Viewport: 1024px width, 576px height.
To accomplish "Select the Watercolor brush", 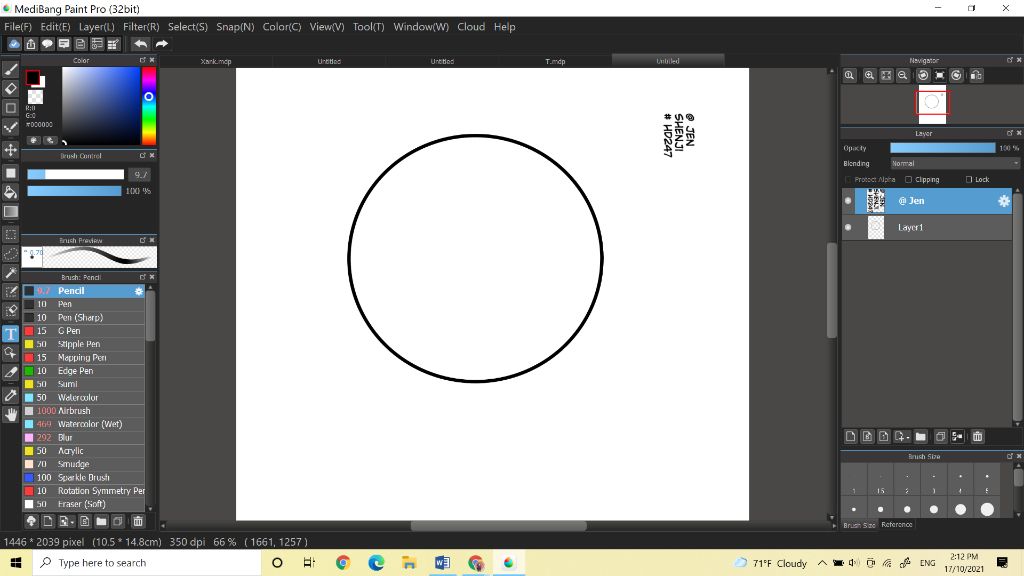I will pyautogui.click(x=84, y=398).
